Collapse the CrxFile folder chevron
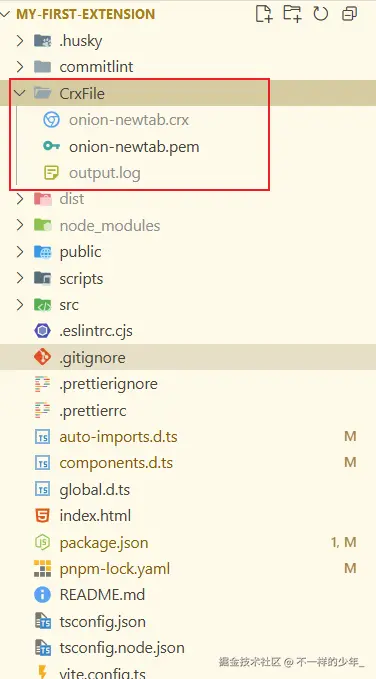Viewport: 376px width, 679px height. click(x=19, y=93)
